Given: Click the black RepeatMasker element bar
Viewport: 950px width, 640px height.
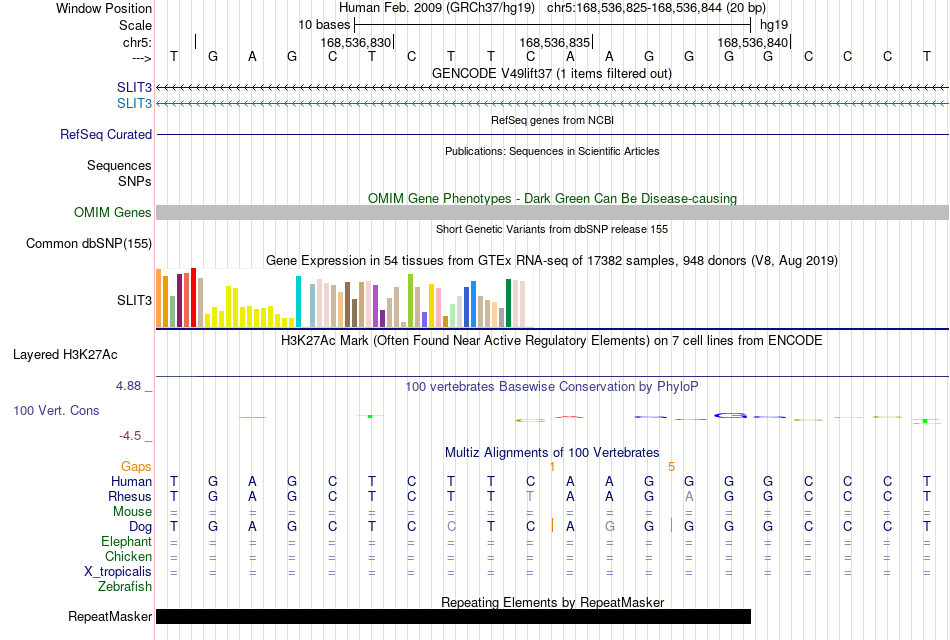Looking at the screenshot, I should coord(453,616).
